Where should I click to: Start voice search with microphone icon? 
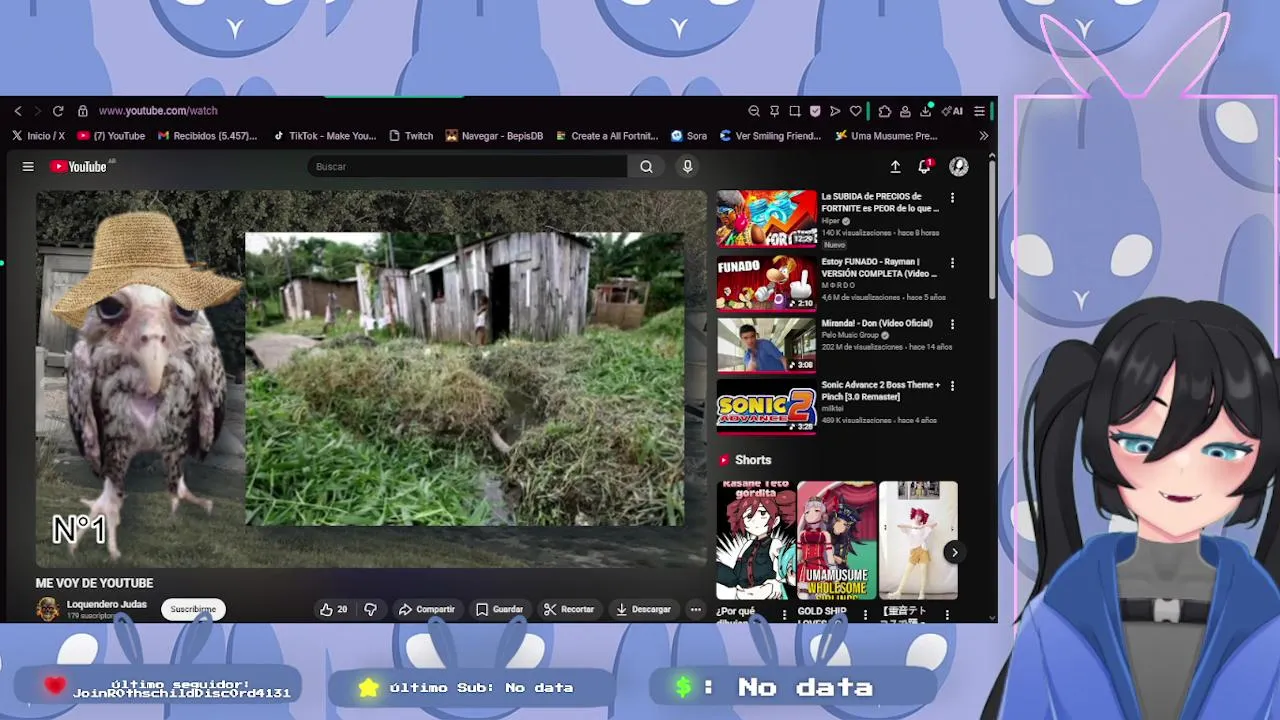coord(687,167)
